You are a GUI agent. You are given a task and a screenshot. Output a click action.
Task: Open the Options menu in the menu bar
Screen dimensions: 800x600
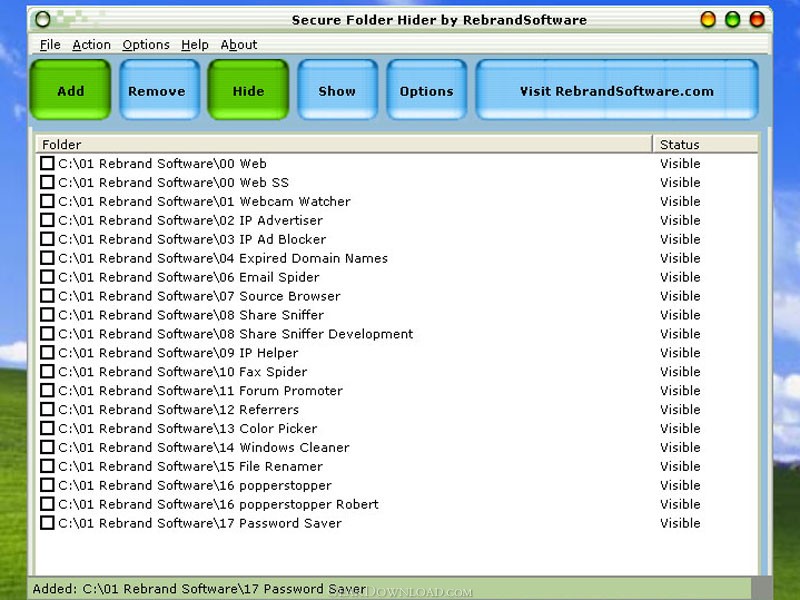click(x=146, y=45)
